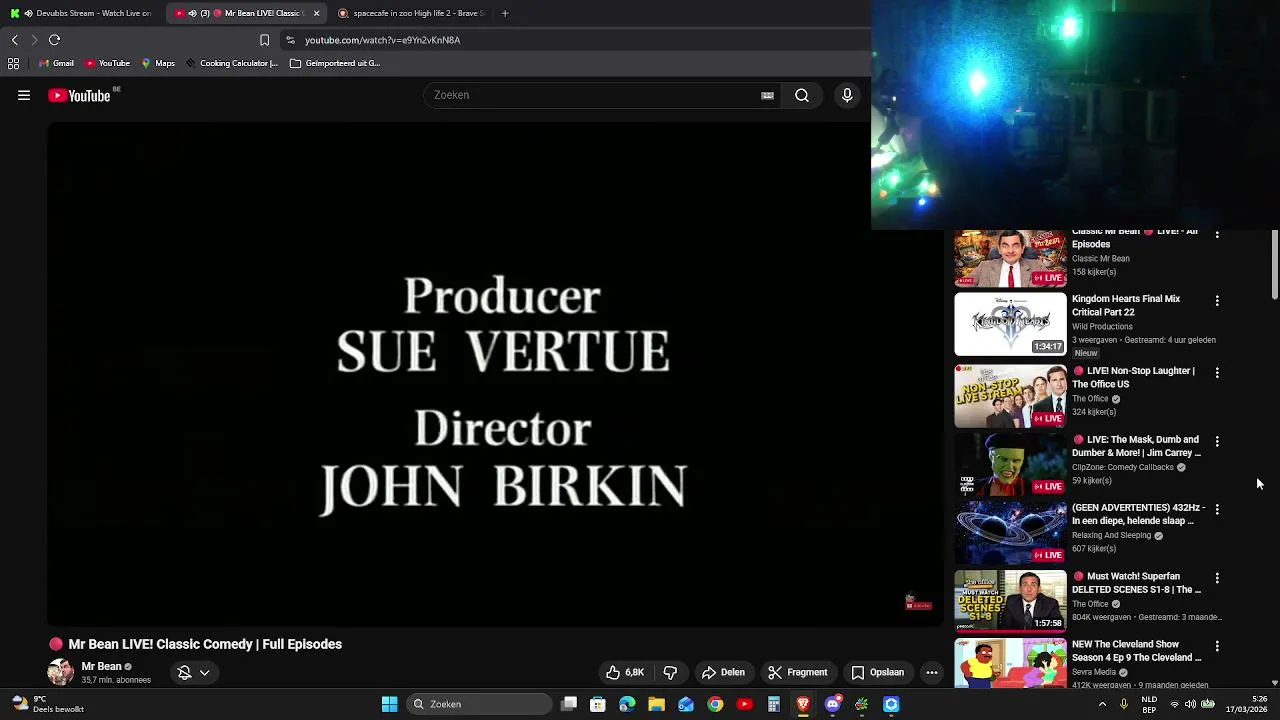
Task: Open a new browser tab with plus button
Action: (x=505, y=13)
